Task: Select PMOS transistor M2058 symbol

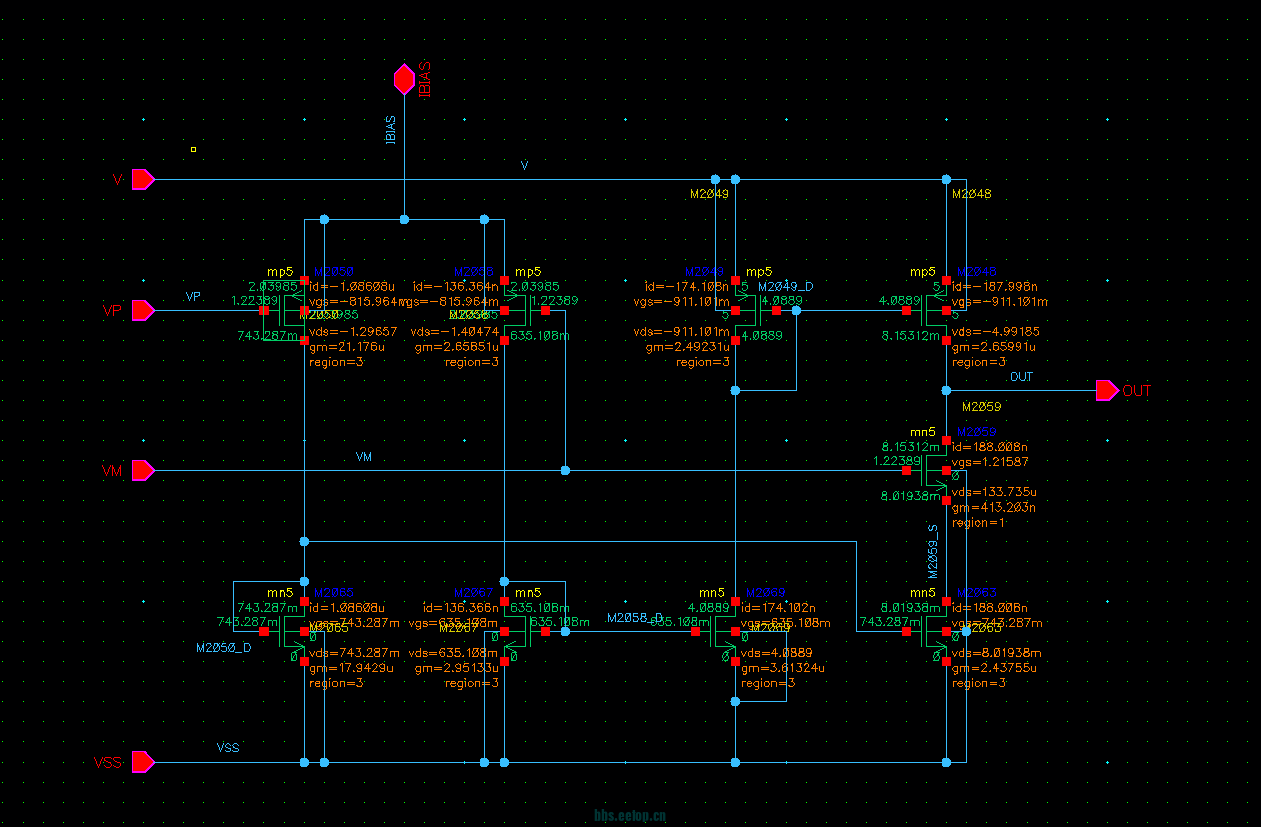Action: [x=515, y=311]
